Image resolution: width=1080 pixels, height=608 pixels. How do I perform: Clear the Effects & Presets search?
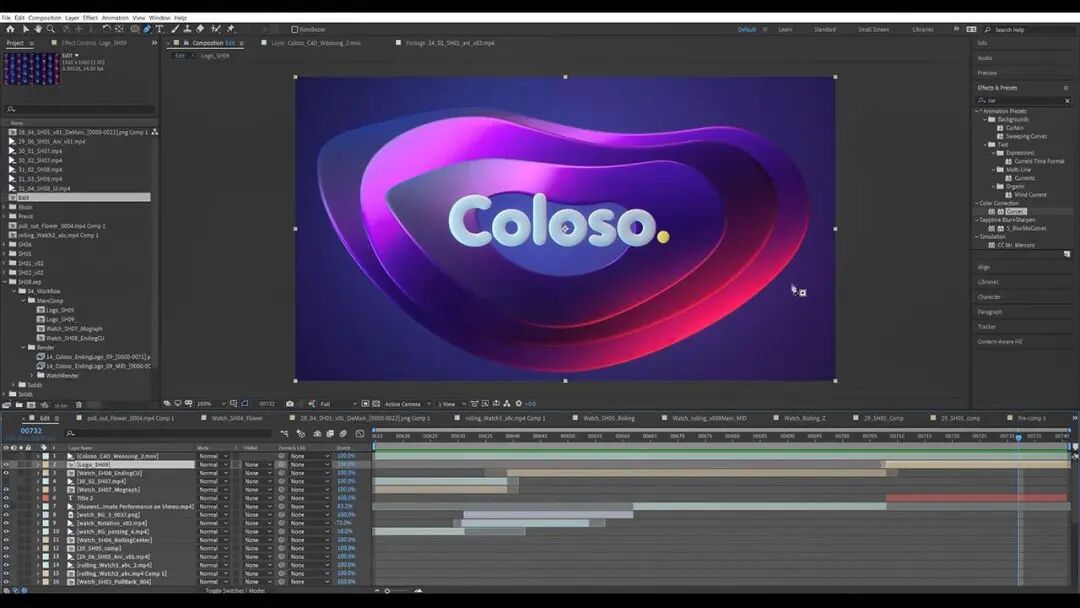(1067, 101)
